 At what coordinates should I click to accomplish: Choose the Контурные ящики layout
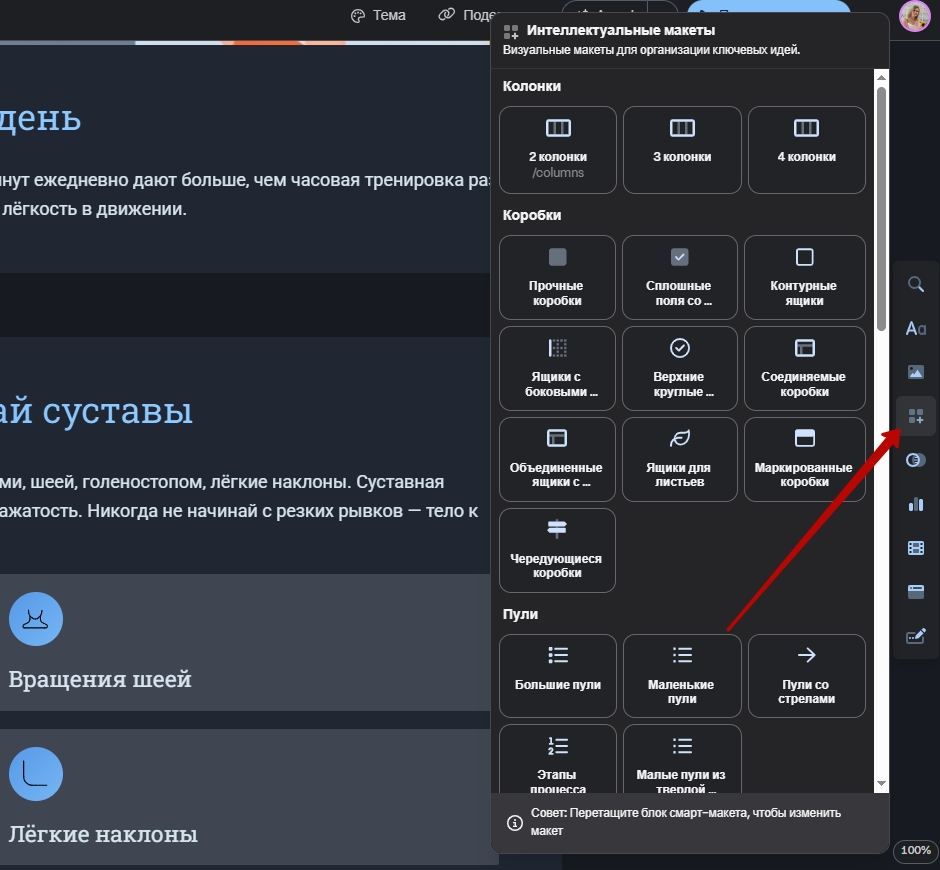coord(804,277)
